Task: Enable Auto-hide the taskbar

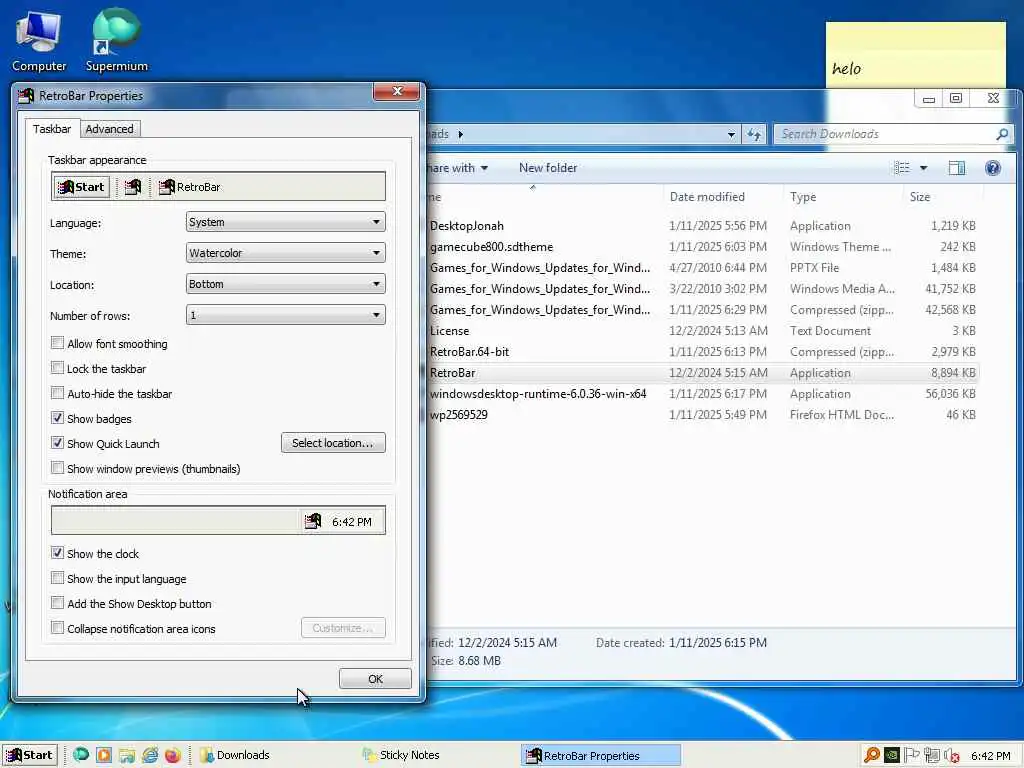Action: click(x=57, y=393)
